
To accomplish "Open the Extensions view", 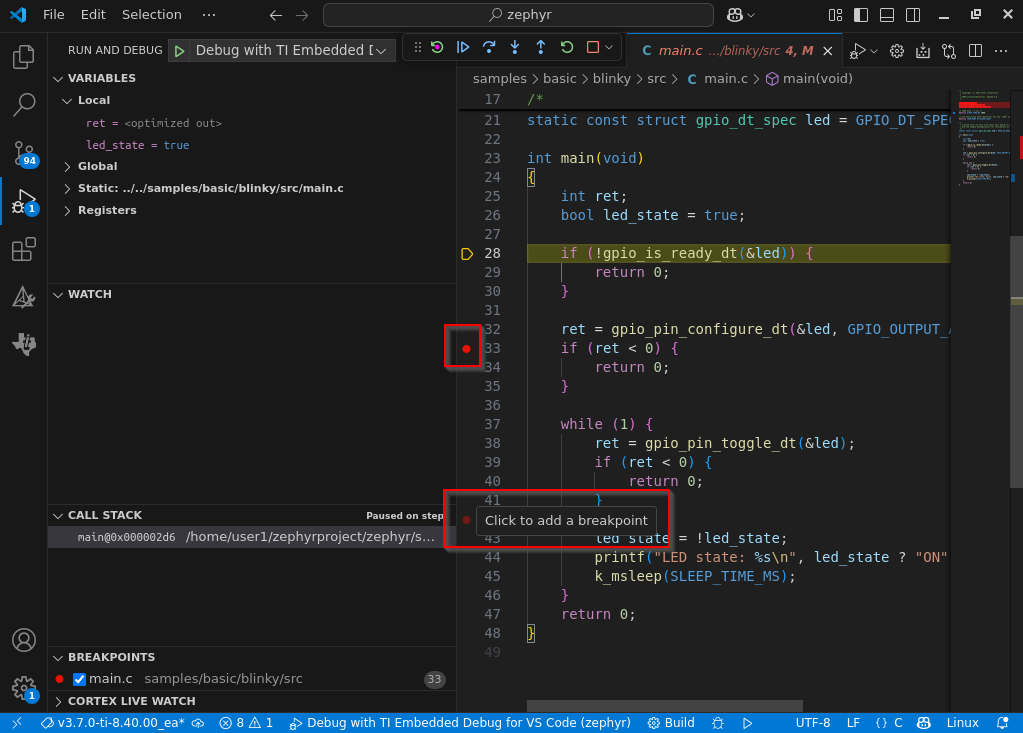I will tap(24, 249).
